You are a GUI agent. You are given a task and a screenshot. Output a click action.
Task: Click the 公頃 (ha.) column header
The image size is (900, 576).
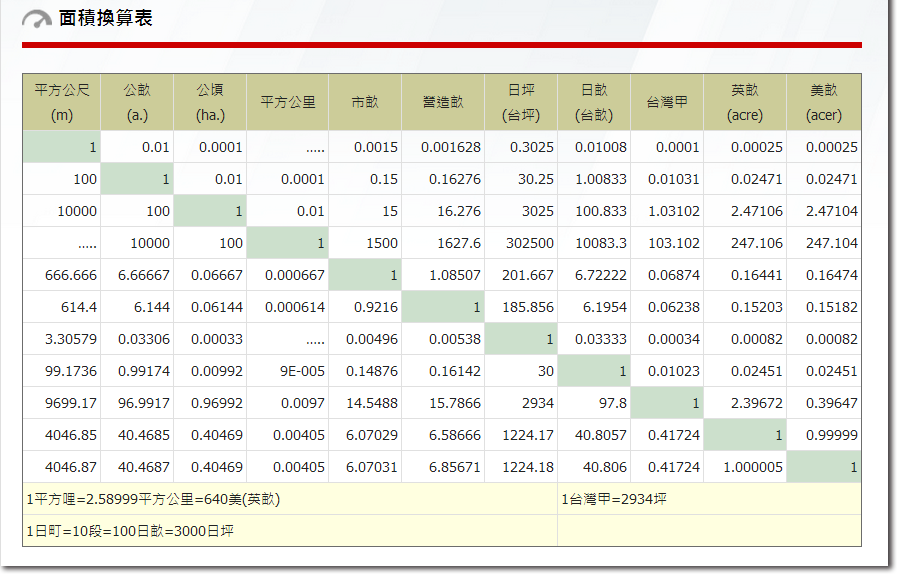point(210,102)
